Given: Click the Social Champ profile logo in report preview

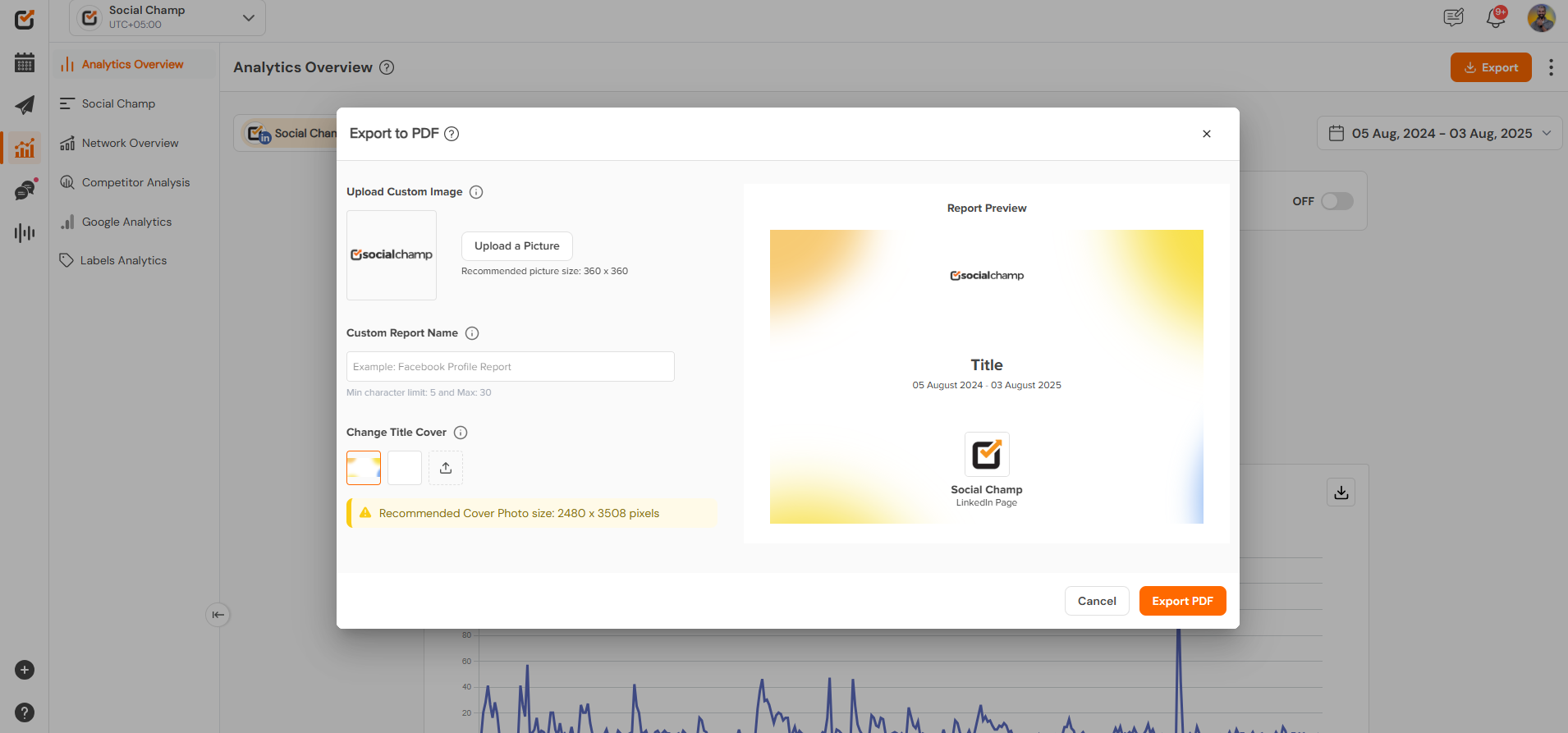Looking at the screenshot, I should click(987, 454).
